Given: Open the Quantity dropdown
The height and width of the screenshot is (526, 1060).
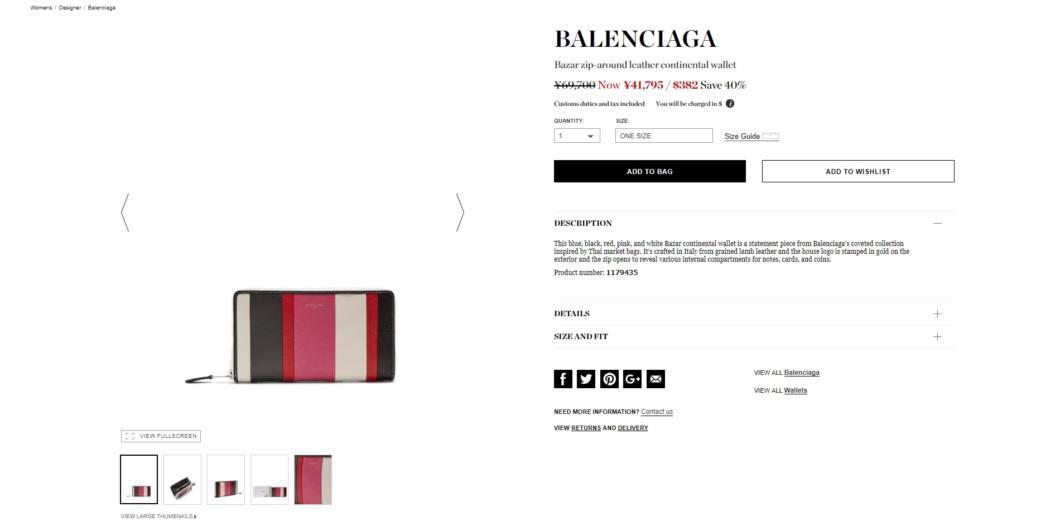Looking at the screenshot, I should [577, 136].
